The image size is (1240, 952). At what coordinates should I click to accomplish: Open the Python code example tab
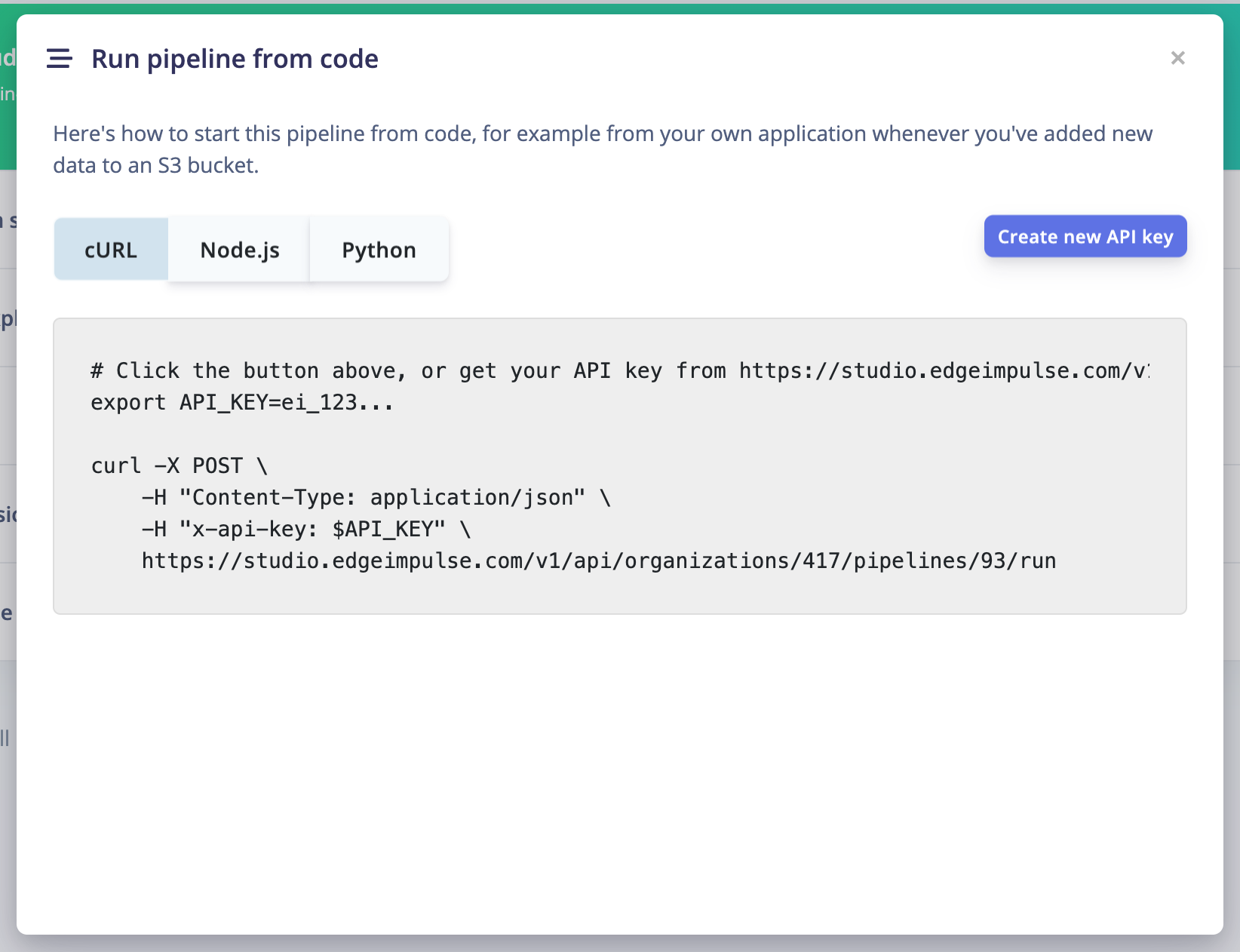click(379, 250)
